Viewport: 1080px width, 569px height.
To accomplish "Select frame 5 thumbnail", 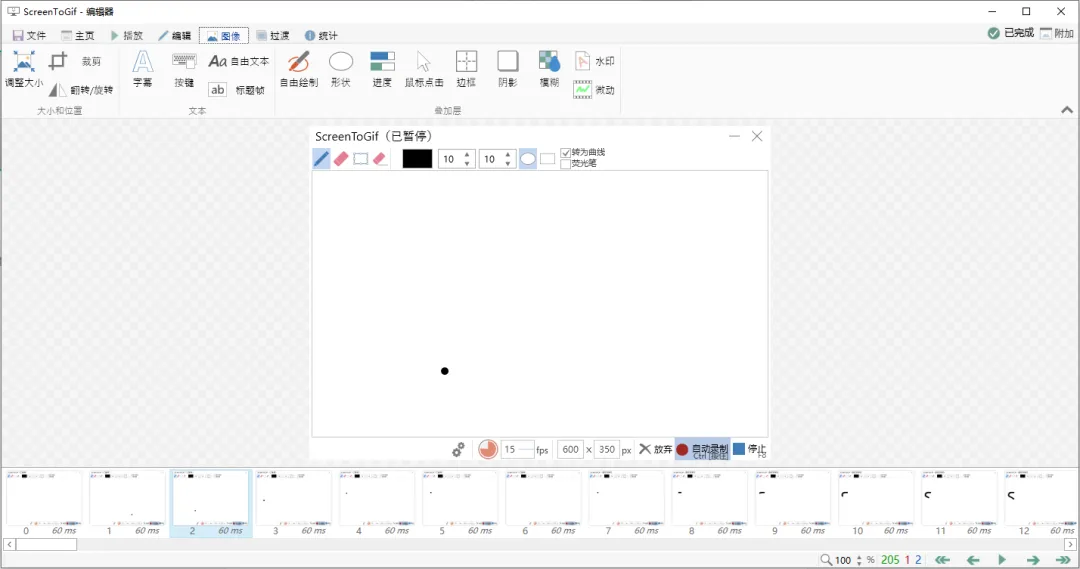I will point(459,504).
